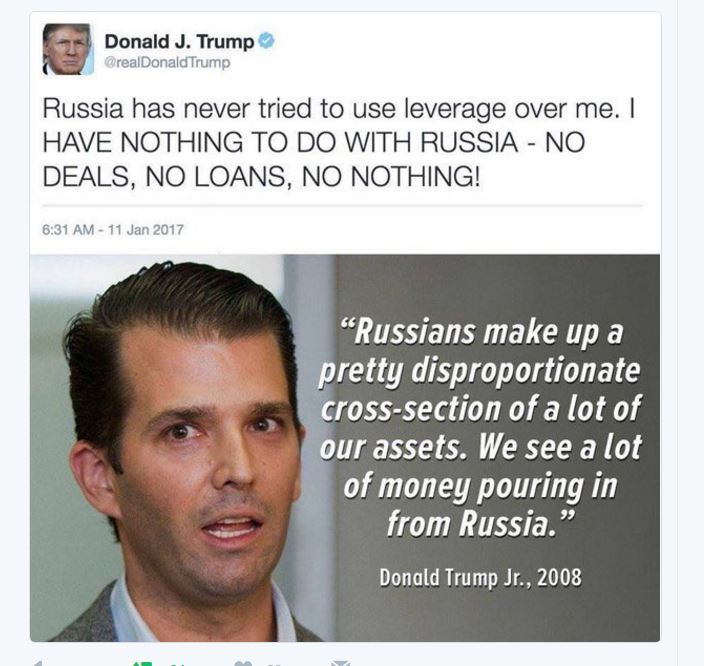Screen dimensions: 704x666
Task: Select the 'Russia has never tried' tweet line
Action: click(x=339, y=109)
